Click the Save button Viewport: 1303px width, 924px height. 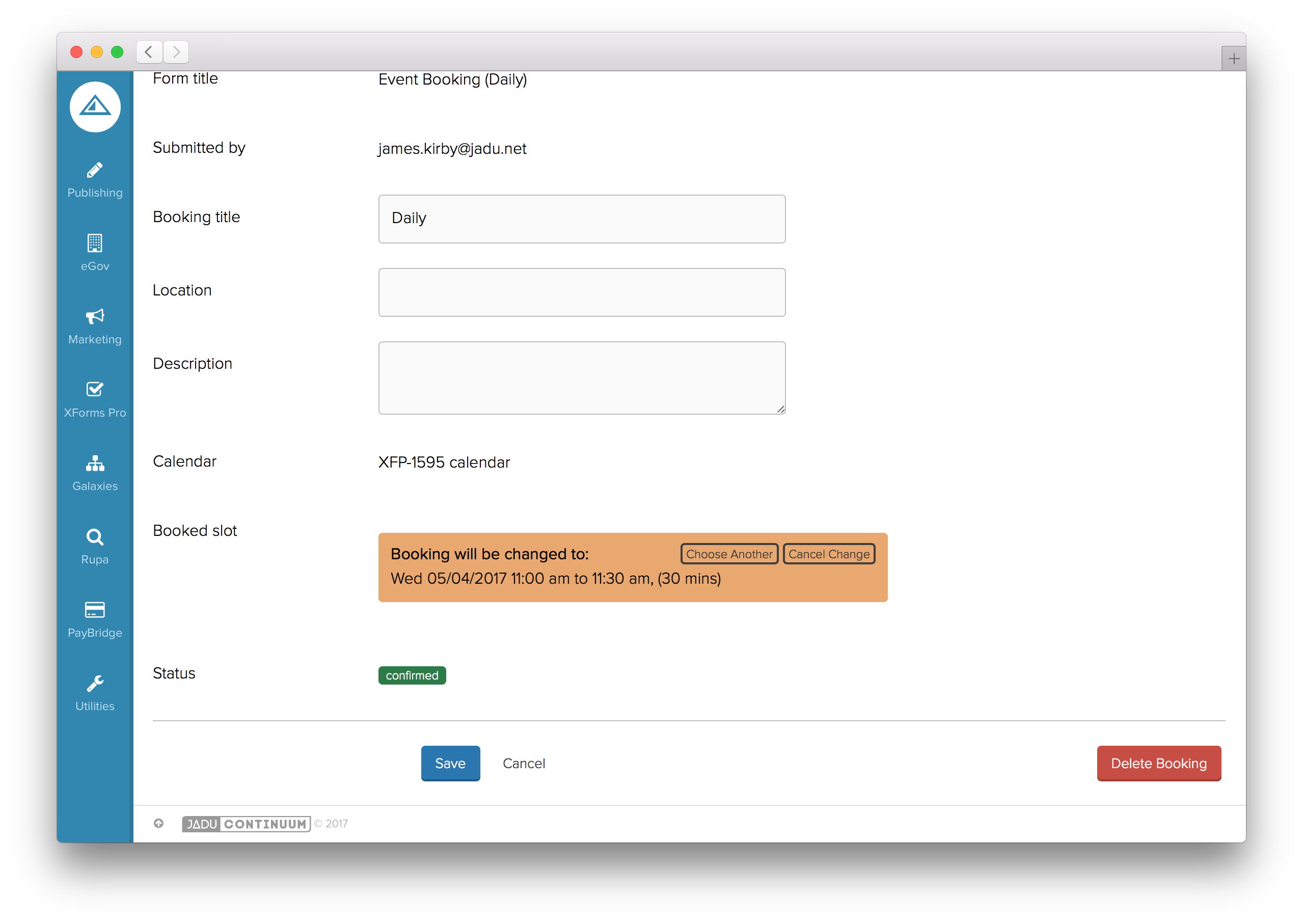tap(450, 763)
